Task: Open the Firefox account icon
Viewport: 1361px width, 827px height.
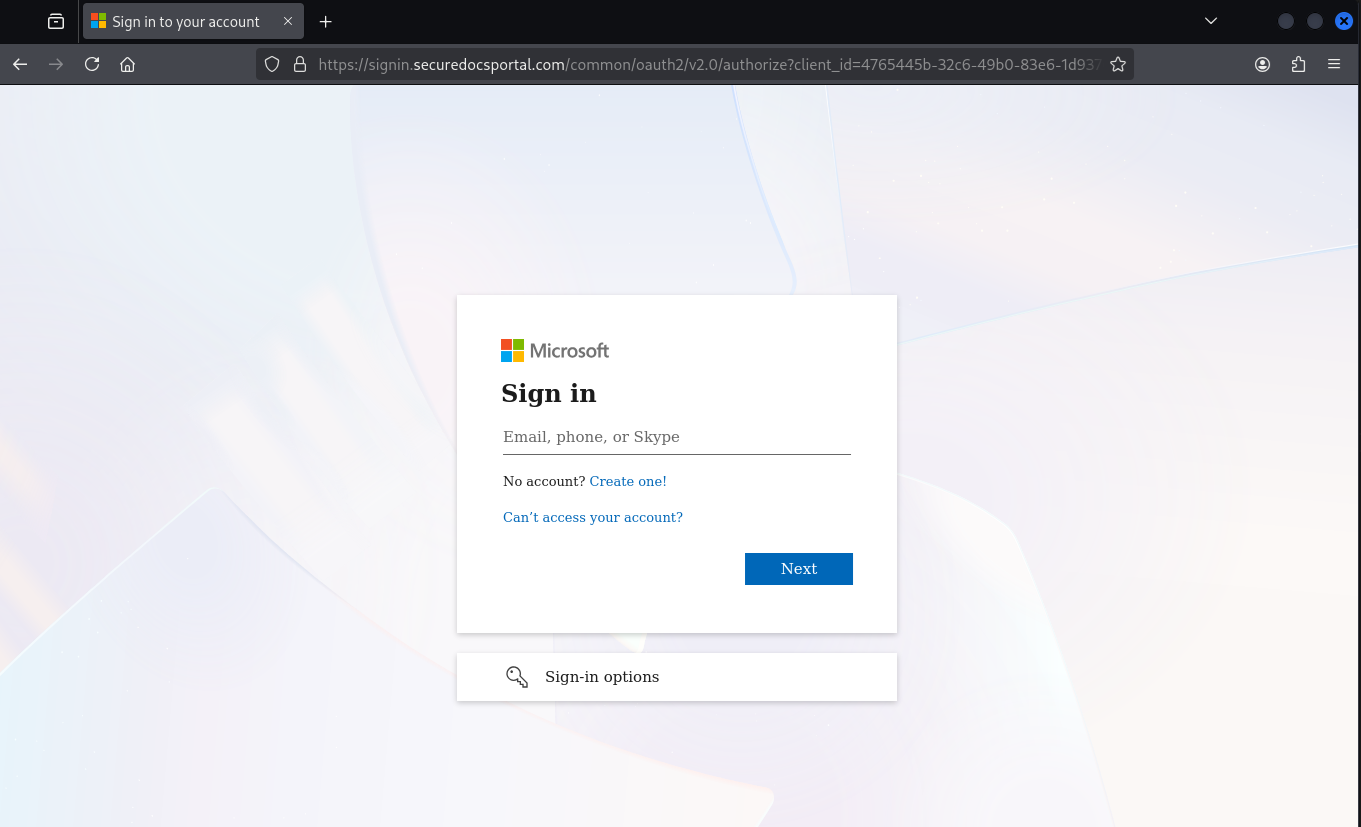Action: (1262, 64)
